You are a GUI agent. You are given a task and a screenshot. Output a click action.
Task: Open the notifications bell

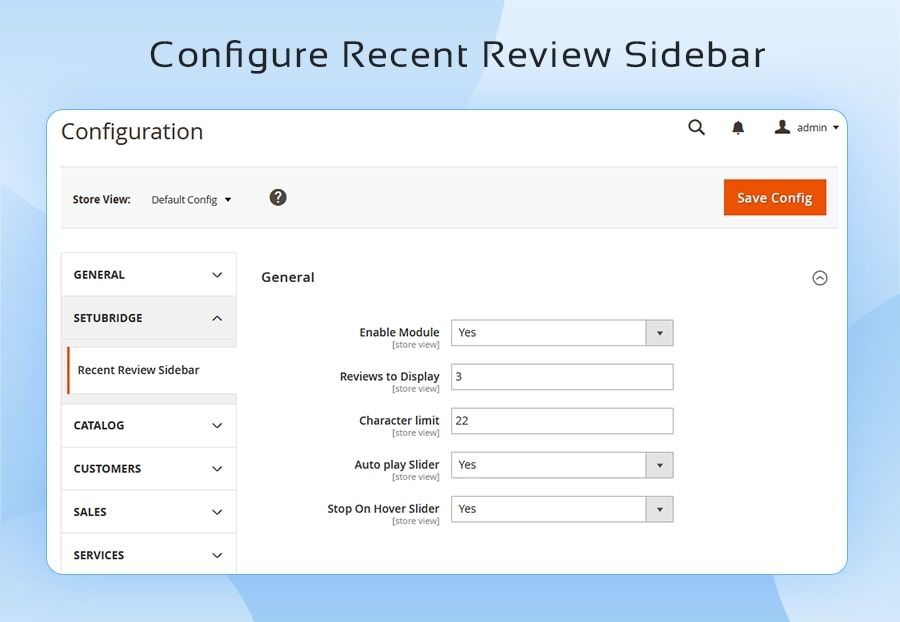[x=738, y=128]
